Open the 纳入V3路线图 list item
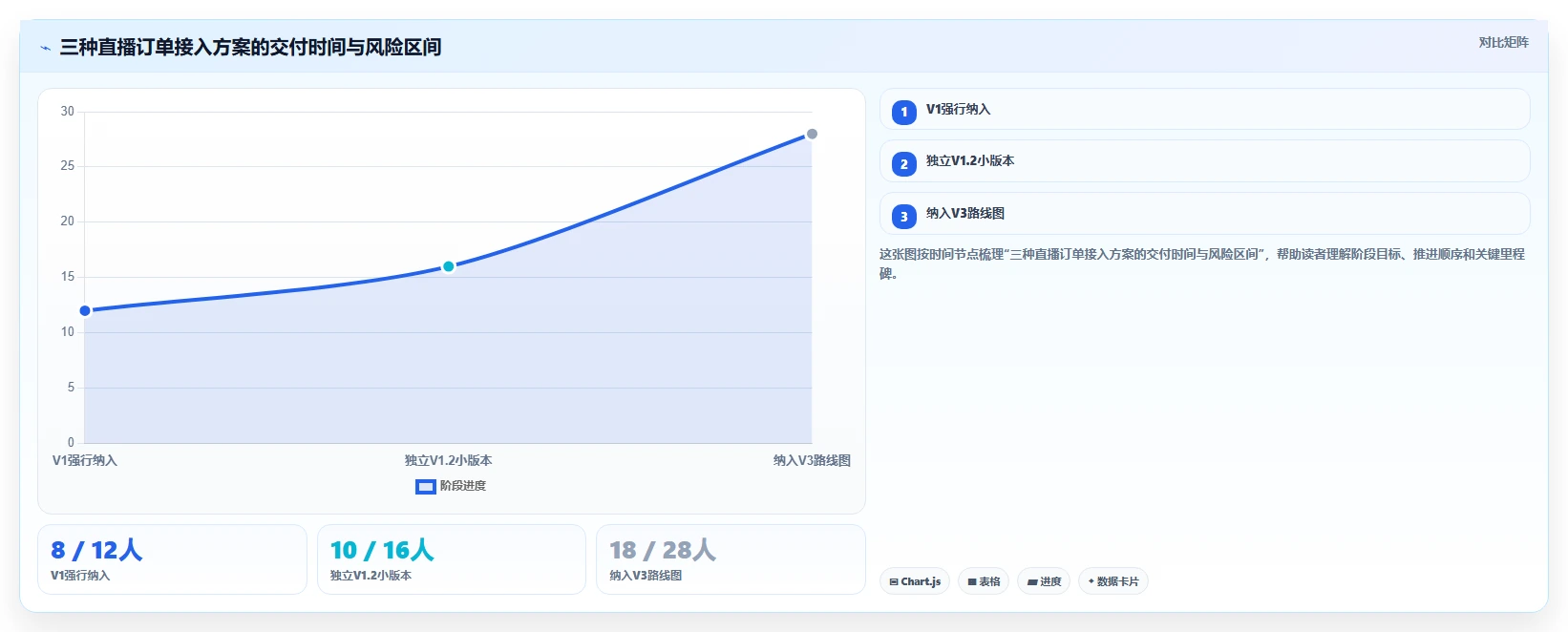The image size is (1568, 632). (1204, 214)
